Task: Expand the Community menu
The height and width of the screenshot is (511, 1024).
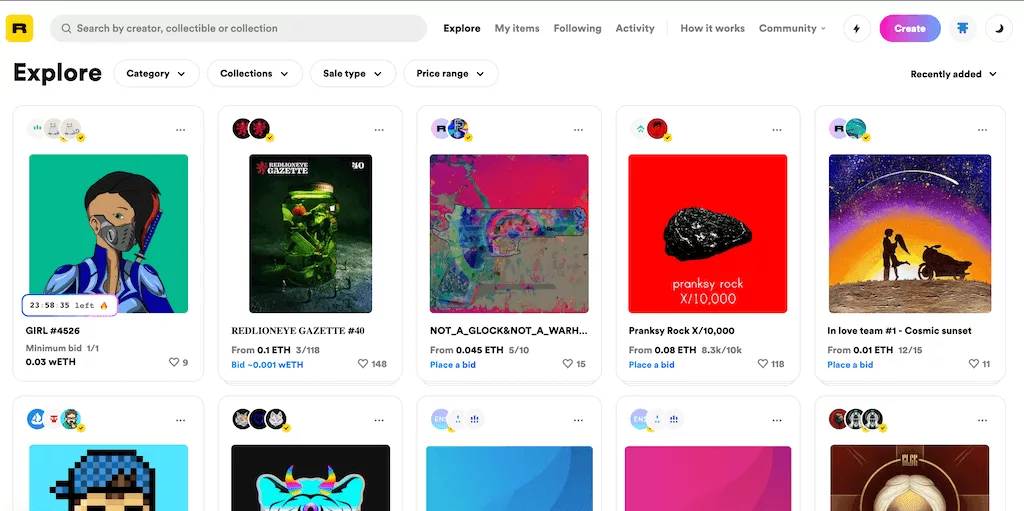Action: click(792, 28)
